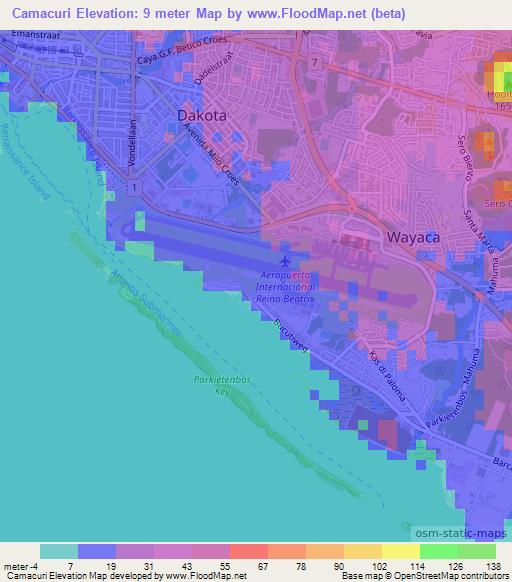512x582 pixels.
Task: Click the Dadelstraat street label
Action: [214, 68]
